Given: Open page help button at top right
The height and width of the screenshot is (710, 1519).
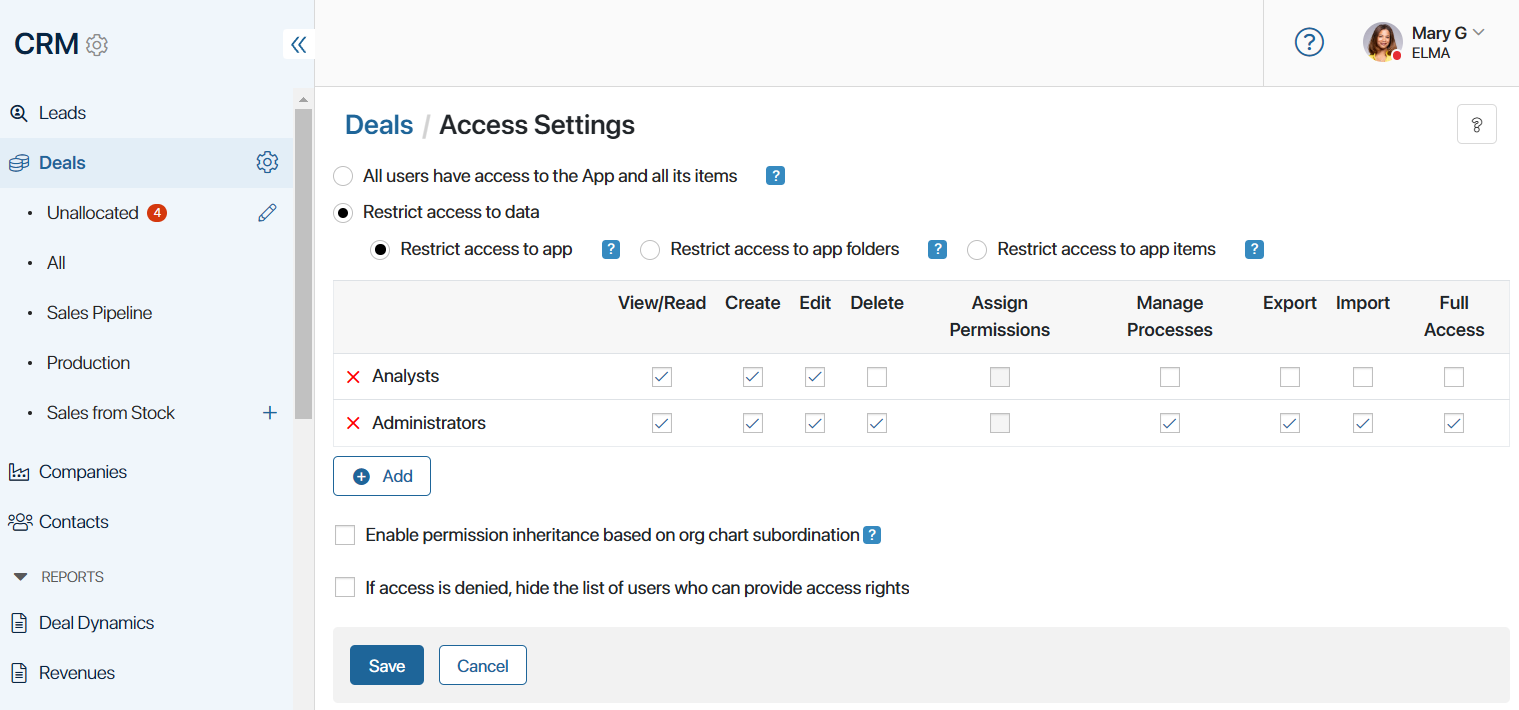Looking at the screenshot, I should click(1477, 124).
